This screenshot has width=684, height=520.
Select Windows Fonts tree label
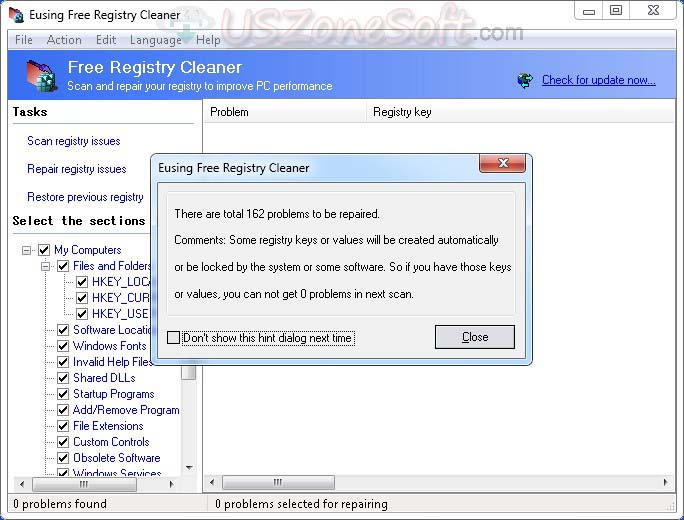pos(109,346)
